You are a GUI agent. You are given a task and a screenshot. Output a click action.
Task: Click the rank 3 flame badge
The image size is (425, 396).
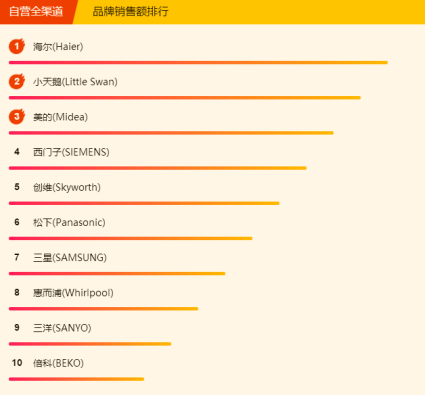click(x=17, y=117)
